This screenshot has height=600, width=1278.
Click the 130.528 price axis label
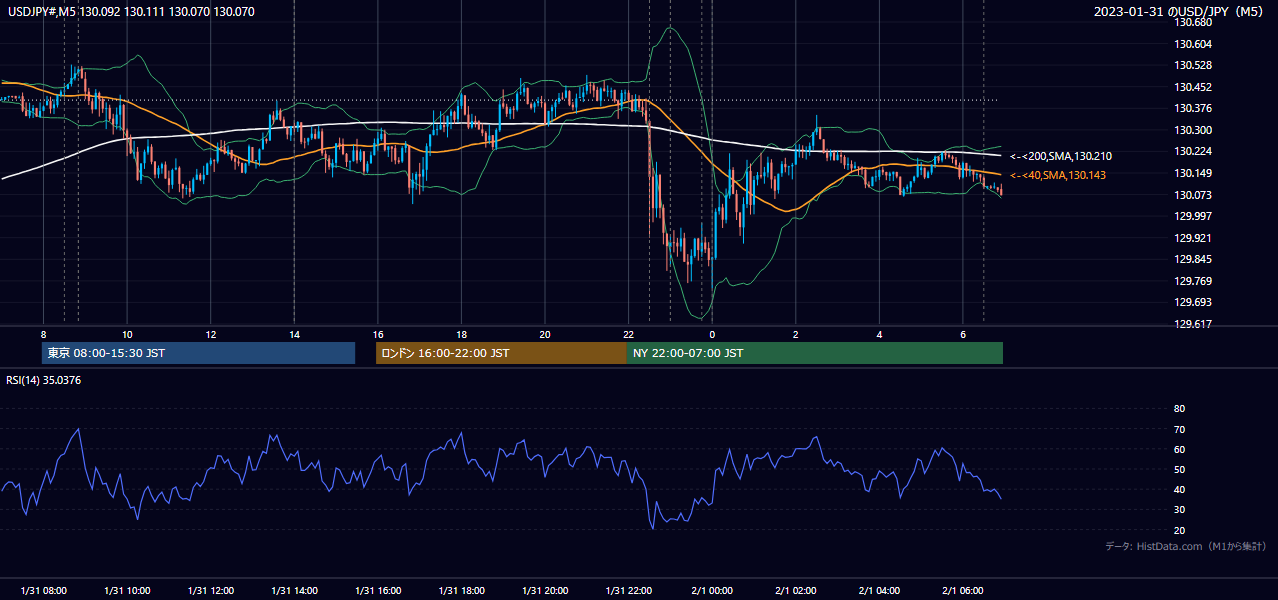click(1192, 65)
